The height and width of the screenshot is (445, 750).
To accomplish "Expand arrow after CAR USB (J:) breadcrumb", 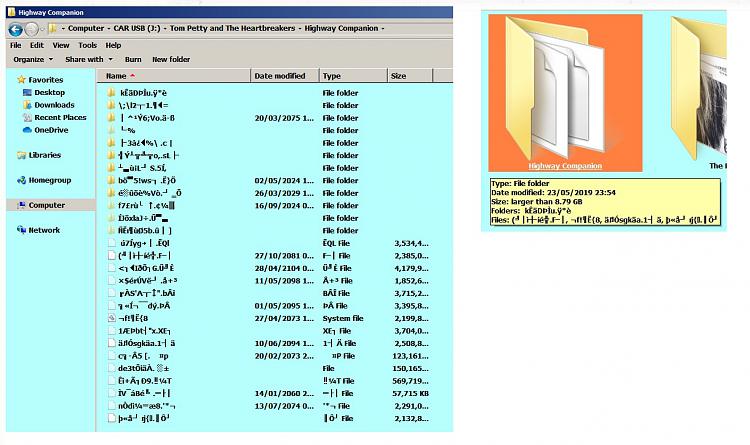I will (x=165, y=29).
